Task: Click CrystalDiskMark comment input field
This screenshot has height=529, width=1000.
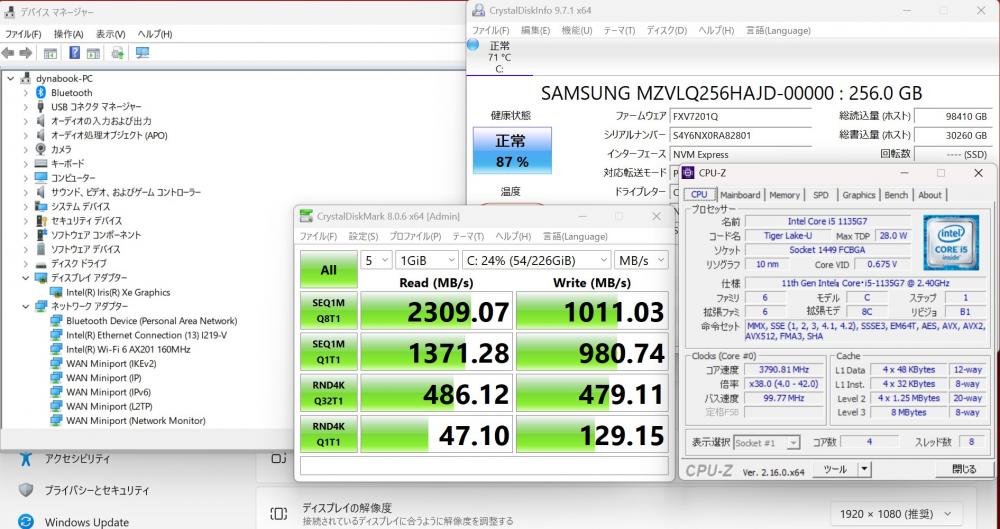Action: pyautogui.click(x=484, y=465)
